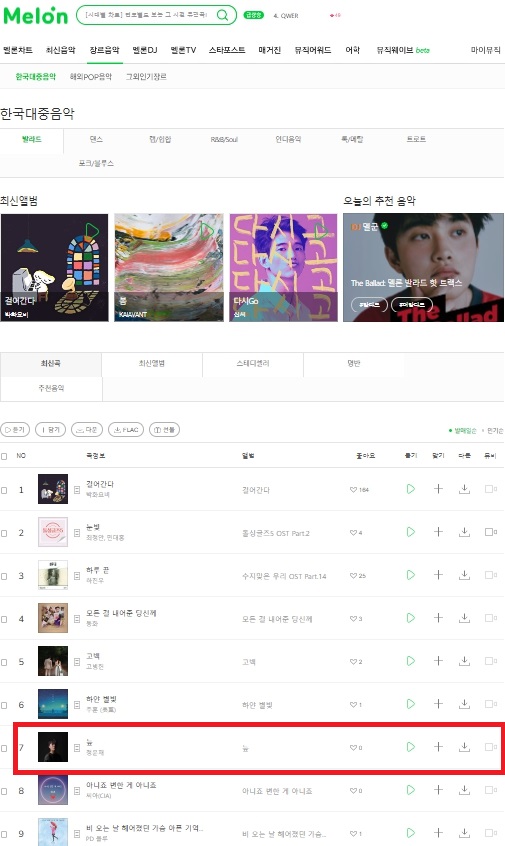Tick the checkbox for track 4
Image resolution: width=505 pixels, height=846 pixels.
pyautogui.click(x=4, y=619)
